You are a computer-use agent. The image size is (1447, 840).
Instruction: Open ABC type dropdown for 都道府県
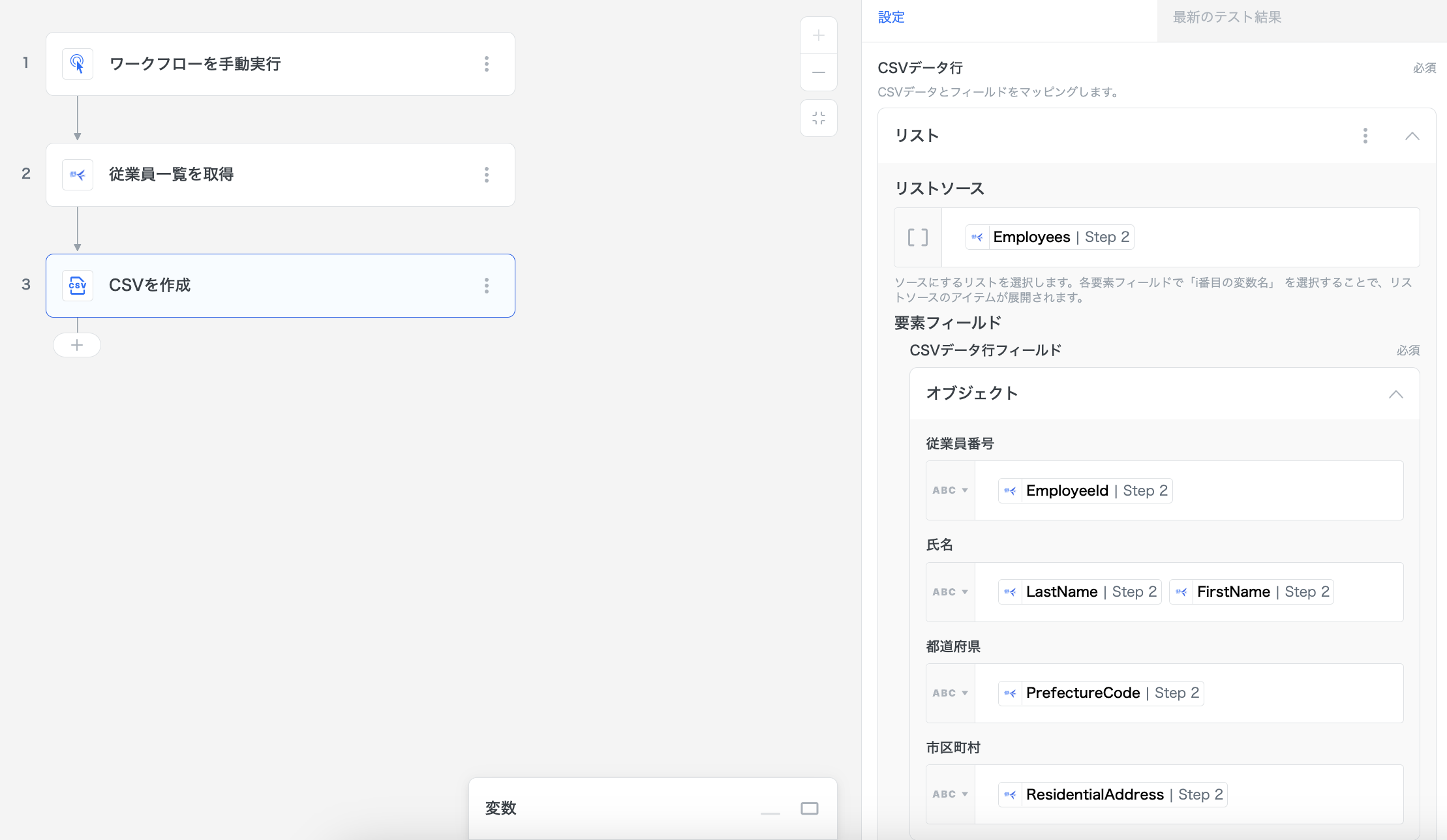[x=950, y=693]
